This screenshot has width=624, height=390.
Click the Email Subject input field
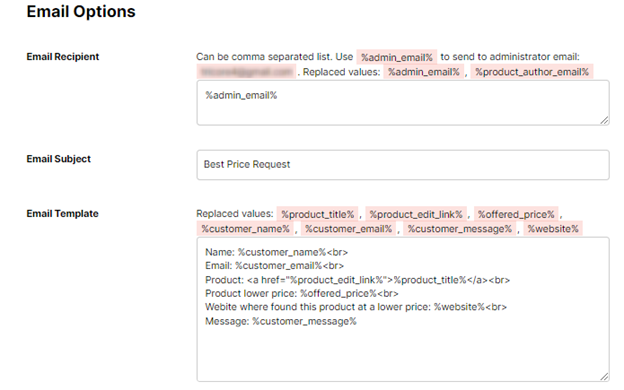(x=403, y=165)
